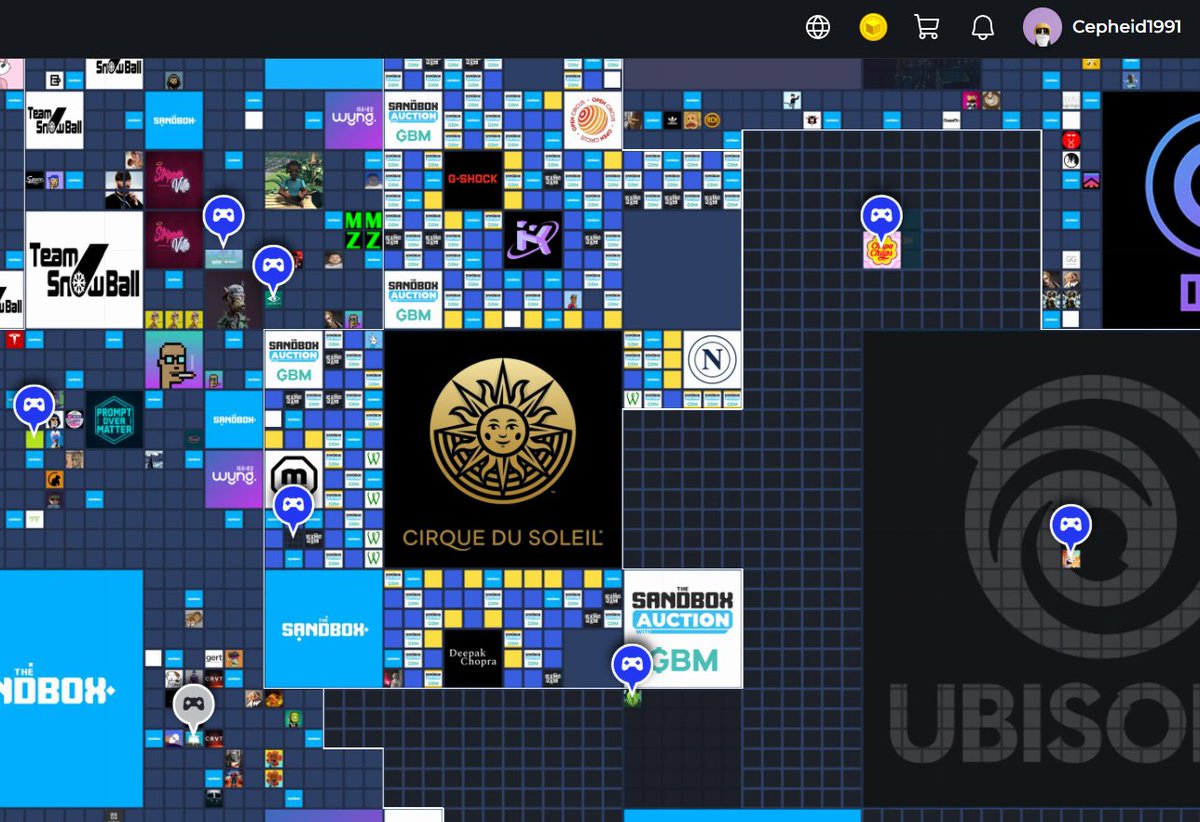
Task: Click the gold SAND coin icon
Action: click(873, 27)
